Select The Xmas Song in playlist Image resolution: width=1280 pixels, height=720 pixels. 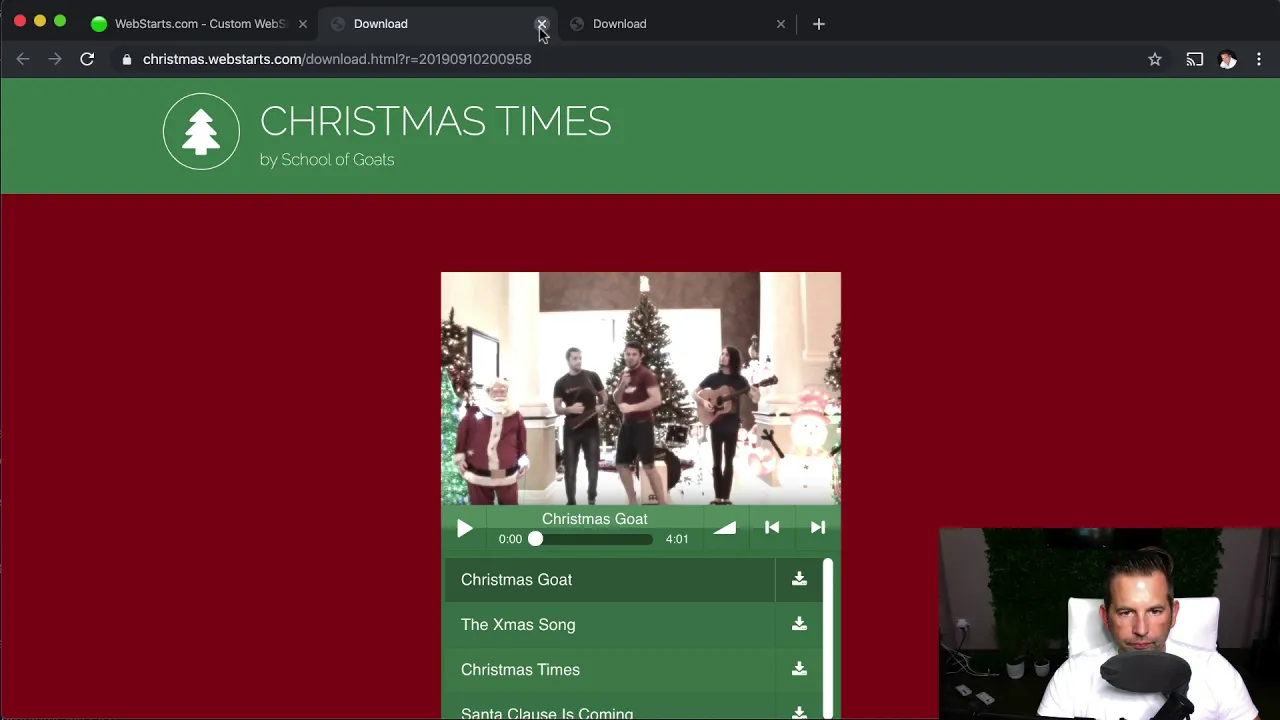[609, 625]
